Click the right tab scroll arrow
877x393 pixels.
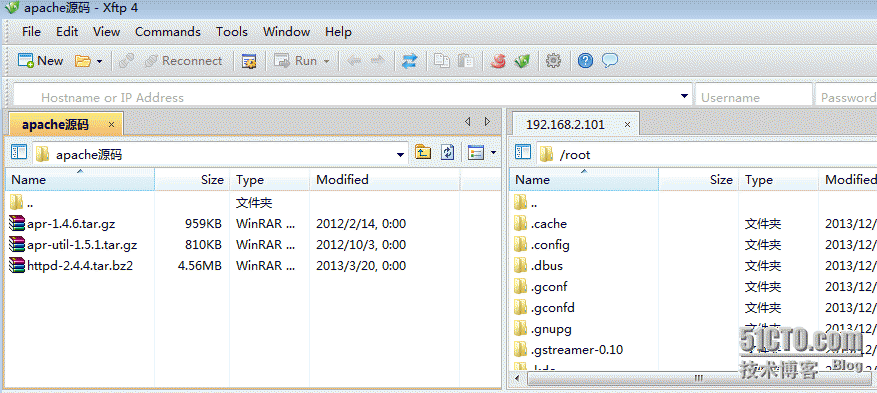point(487,121)
